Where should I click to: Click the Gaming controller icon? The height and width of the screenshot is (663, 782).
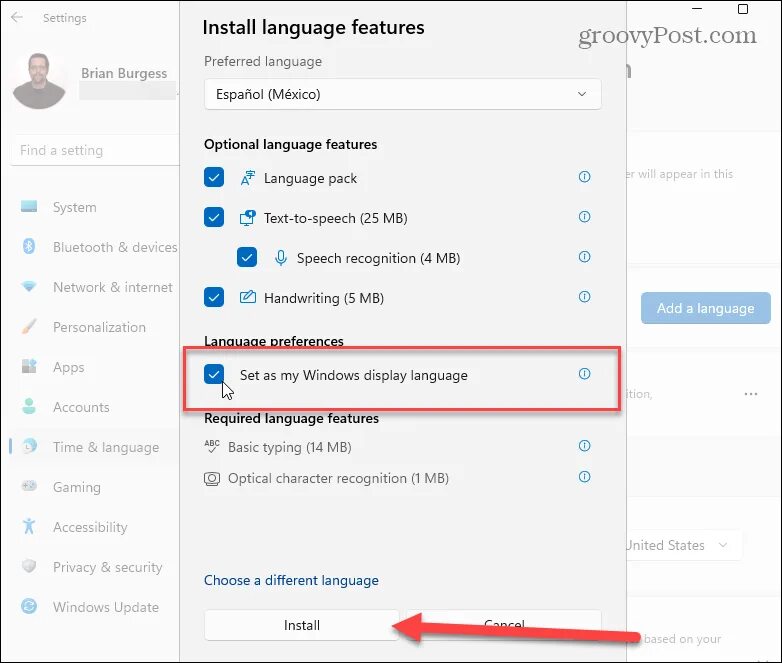29,486
